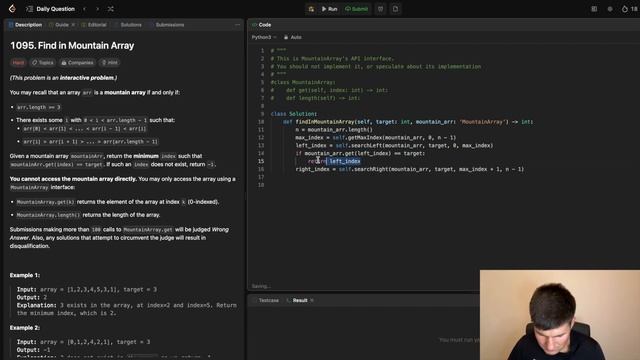Select the Code panel header
This screenshot has height=360, width=640.
pyautogui.click(x=262, y=25)
